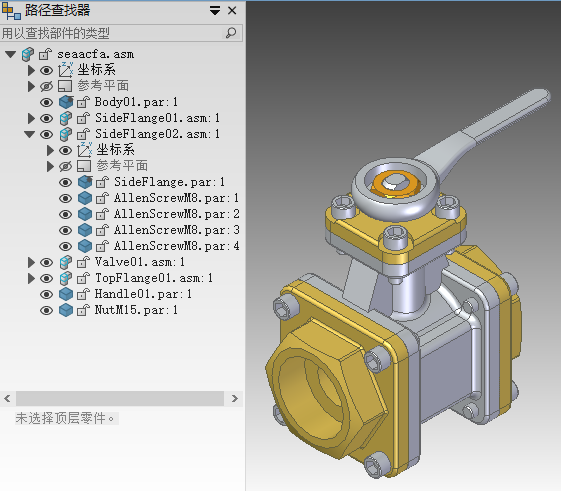Click the PathFinder panel icon in the header
Screen dimensions: 561x491
pyautogui.click(x=11, y=11)
